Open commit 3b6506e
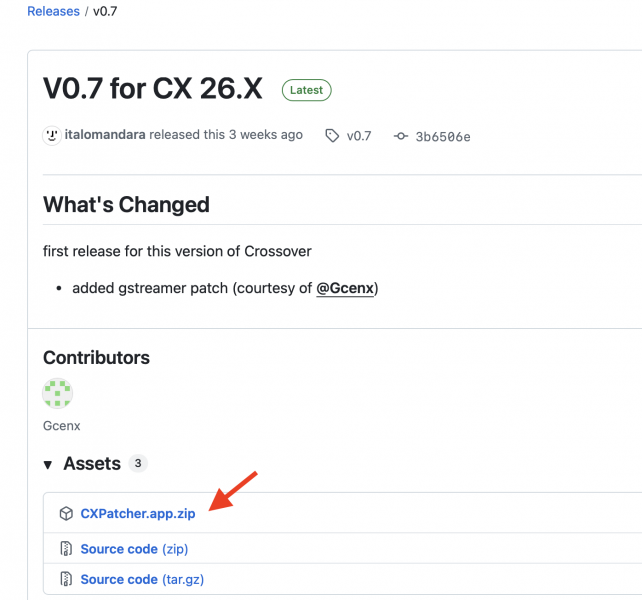 click(x=443, y=136)
